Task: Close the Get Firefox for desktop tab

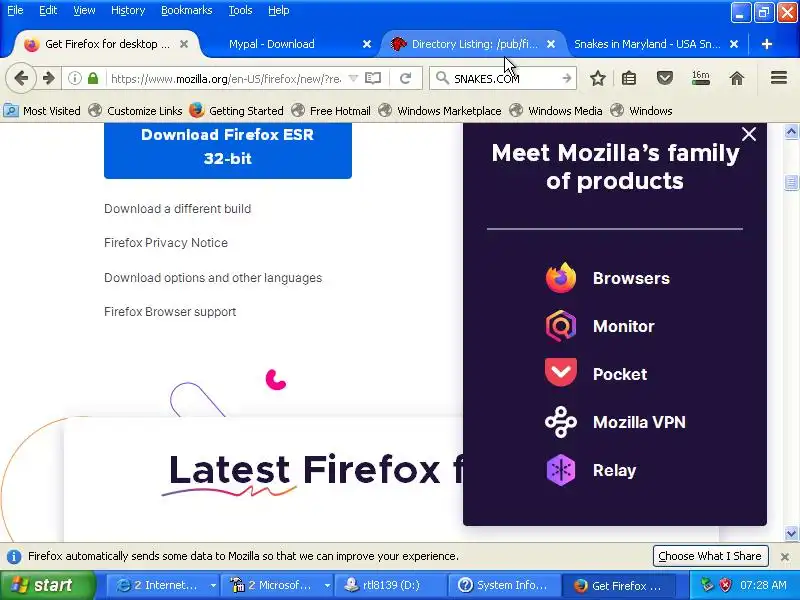Action: [184, 44]
